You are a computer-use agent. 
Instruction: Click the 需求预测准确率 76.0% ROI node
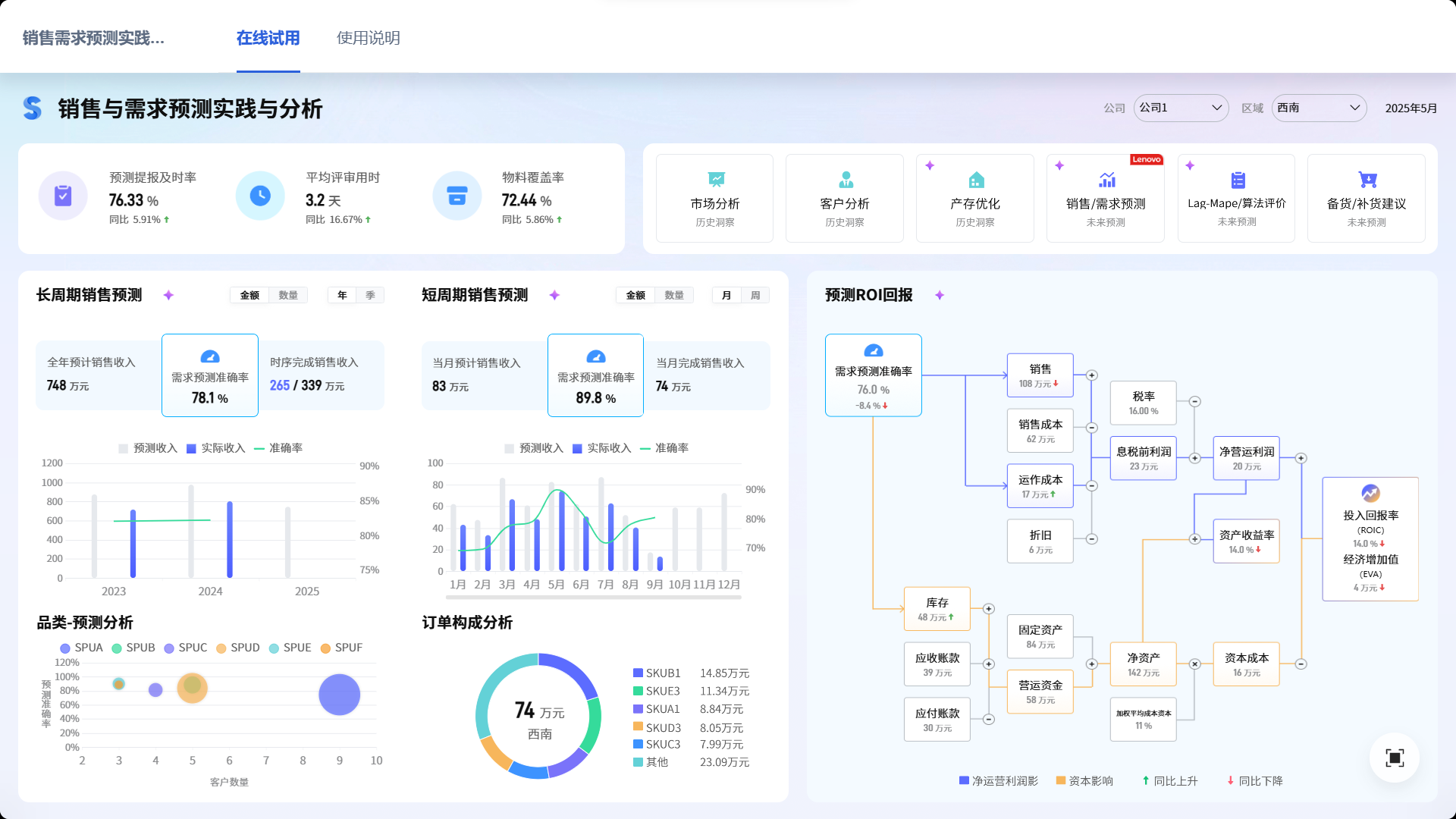coord(873,375)
